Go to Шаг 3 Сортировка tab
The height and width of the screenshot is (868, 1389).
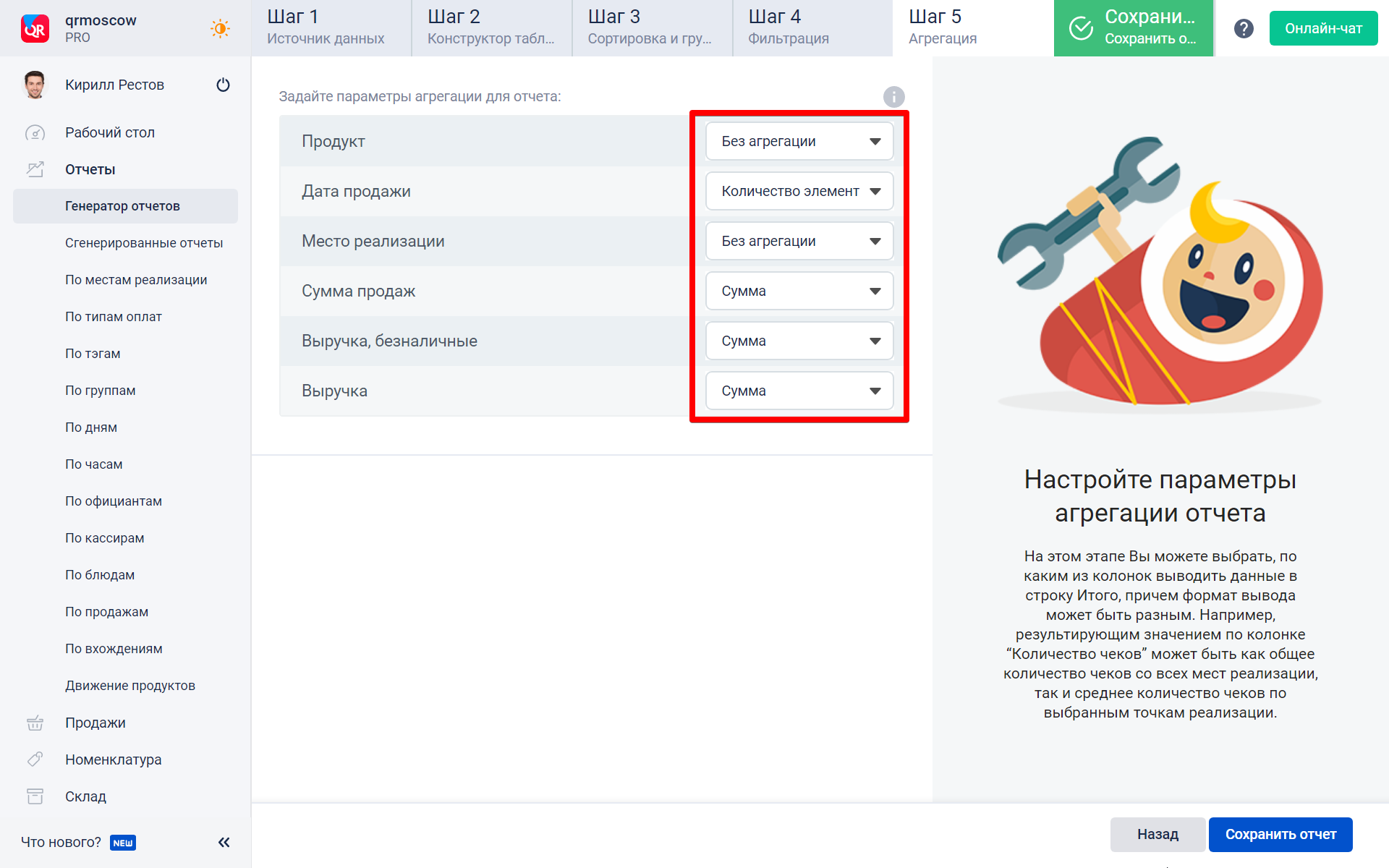click(x=653, y=28)
